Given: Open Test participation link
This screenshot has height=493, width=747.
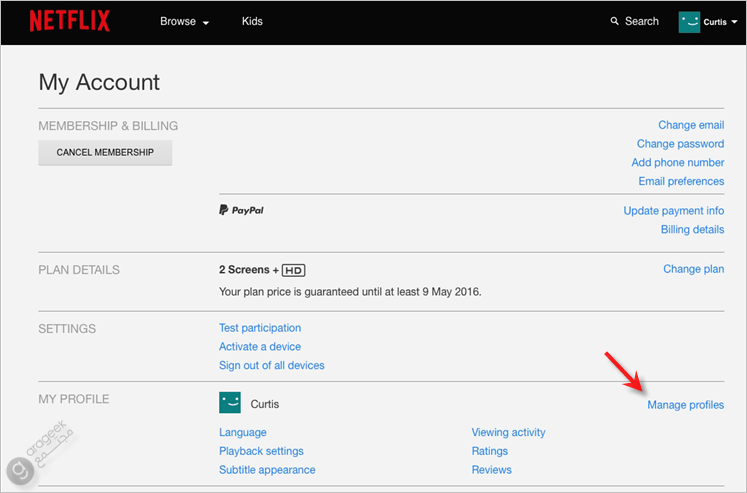Looking at the screenshot, I should 260,328.
